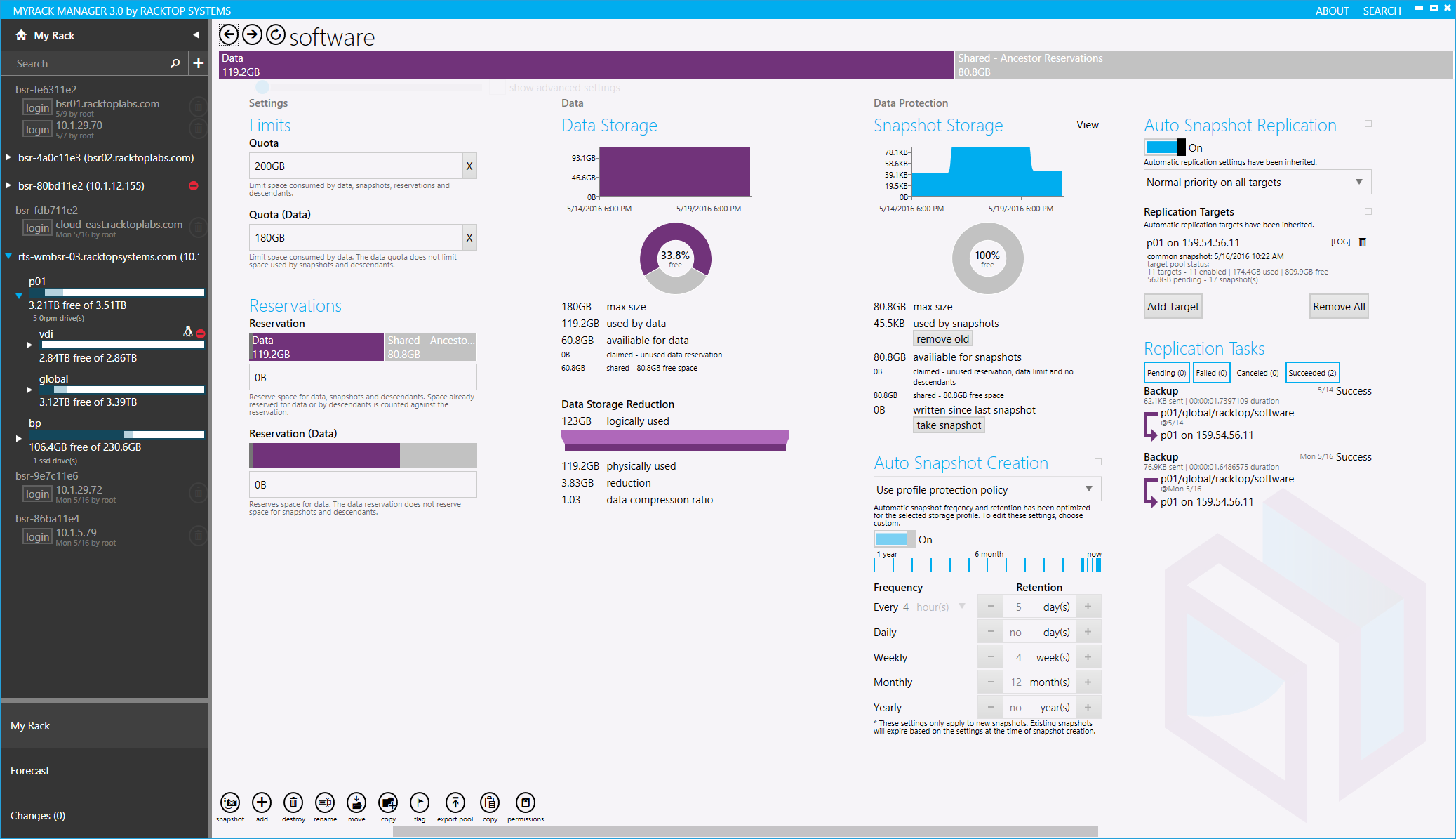Open Use profile protection policy dropdown
The image size is (1456, 839).
(x=987, y=489)
